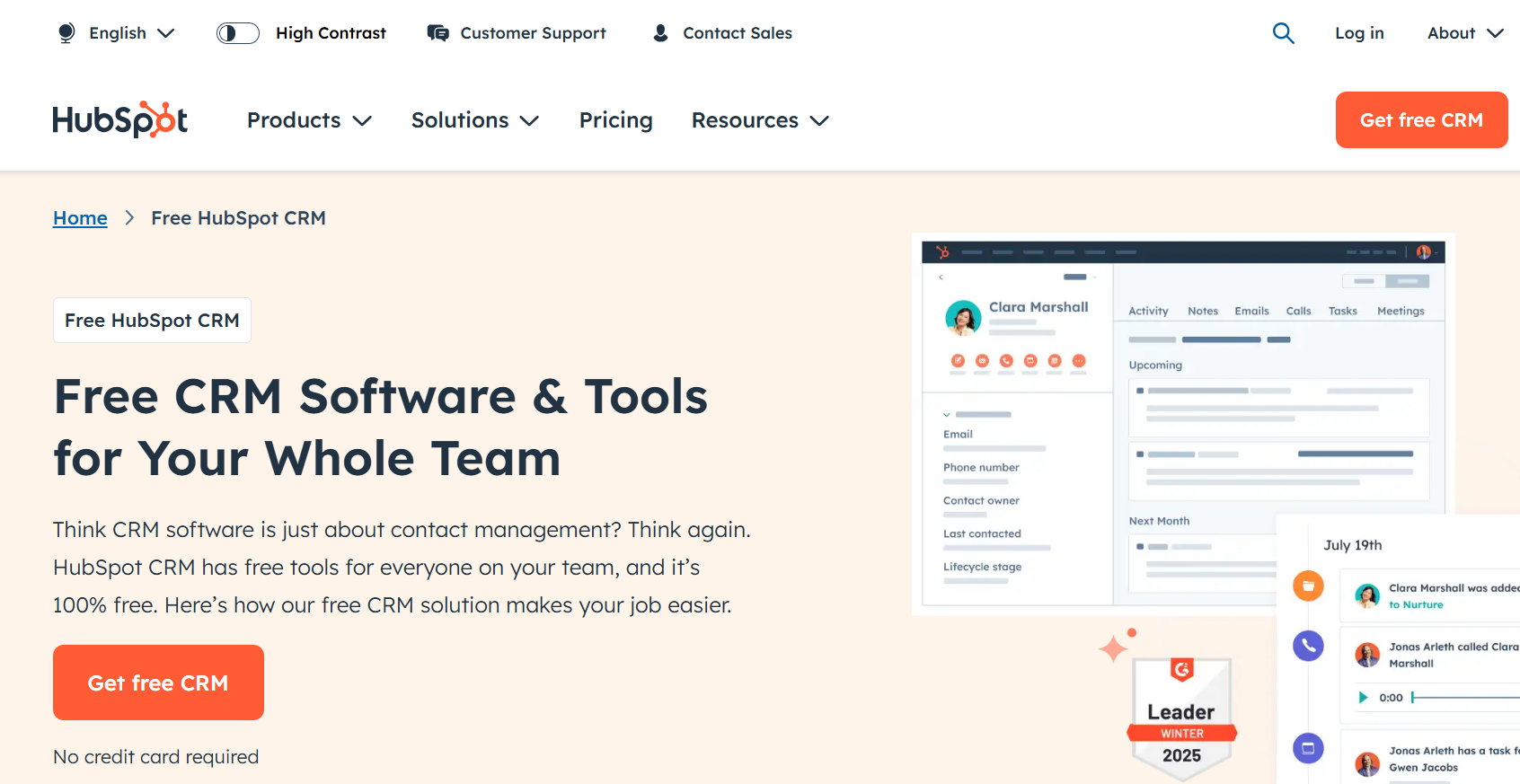Click the 'Free HubSpot CRM' breadcrumb text
This screenshot has height=784, width=1520.
[x=238, y=218]
